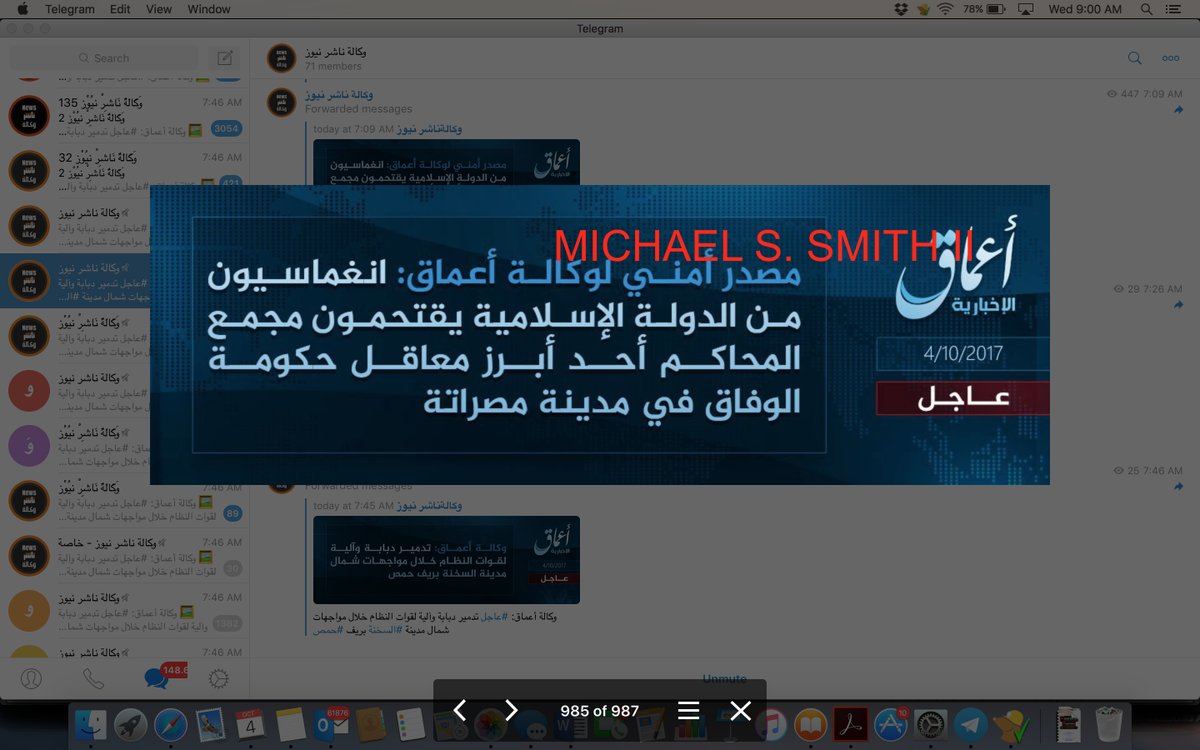Image resolution: width=1200 pixels, height=750 pixels.
Task: Open iBooks from the Dock
Action: click(811, 725)
